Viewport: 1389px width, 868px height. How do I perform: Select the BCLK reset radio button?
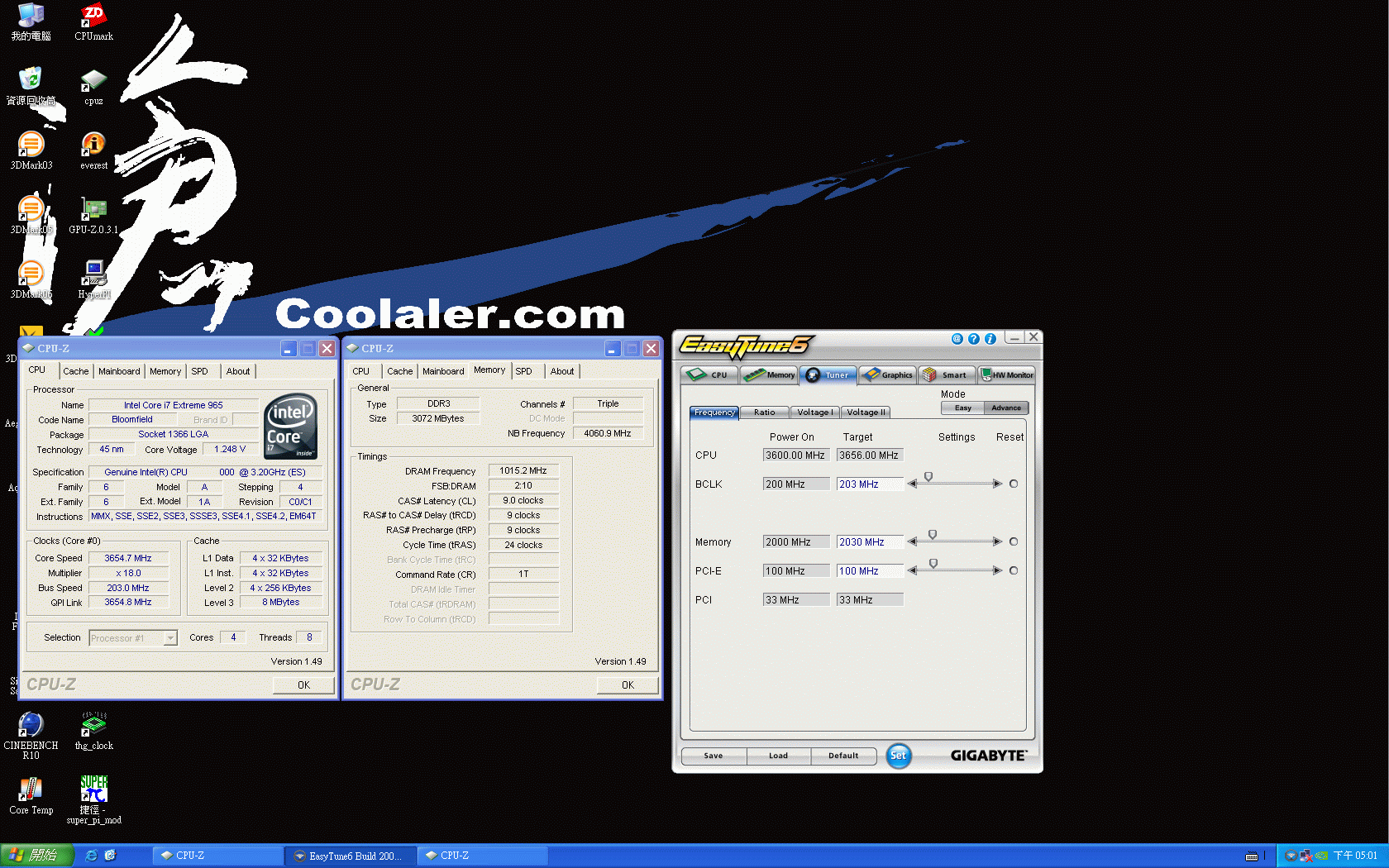[x=1014, y=484]
